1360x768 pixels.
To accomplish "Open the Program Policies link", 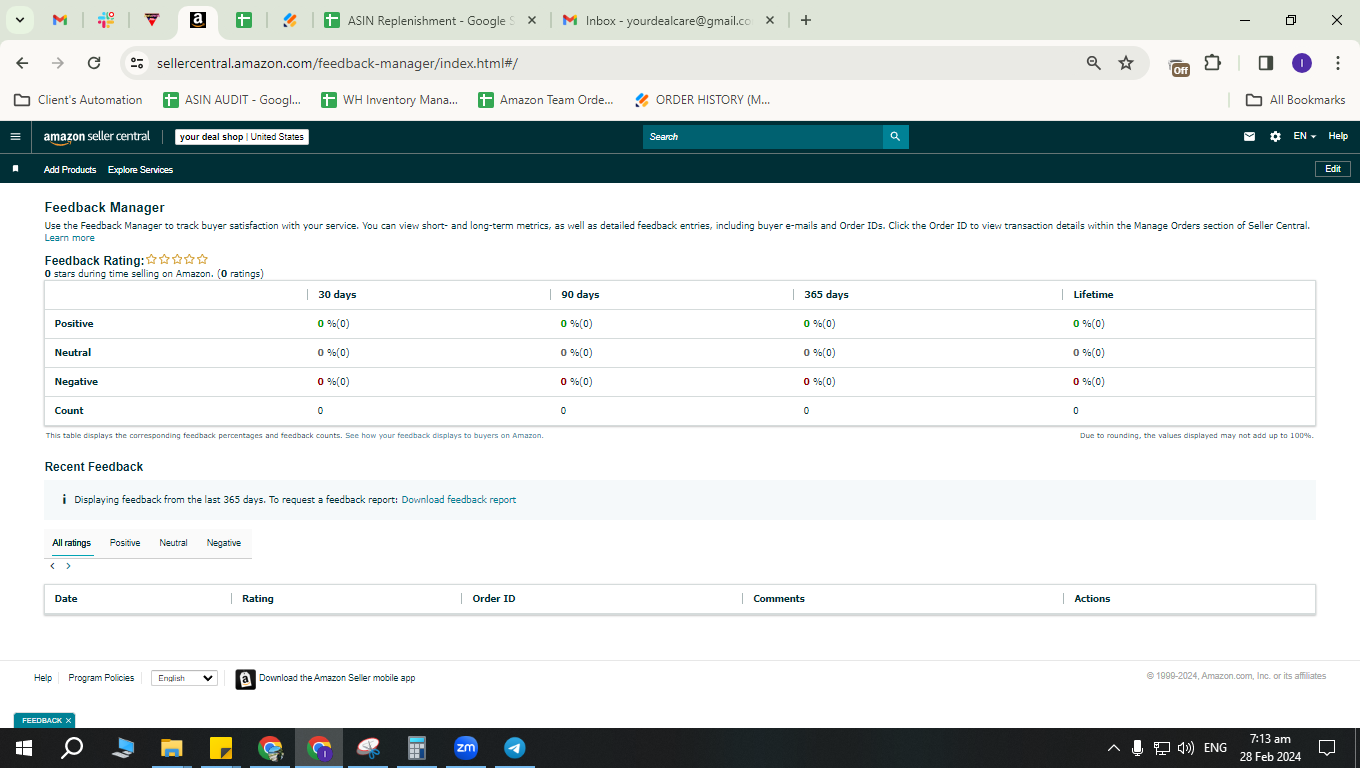I will point(101,678).
